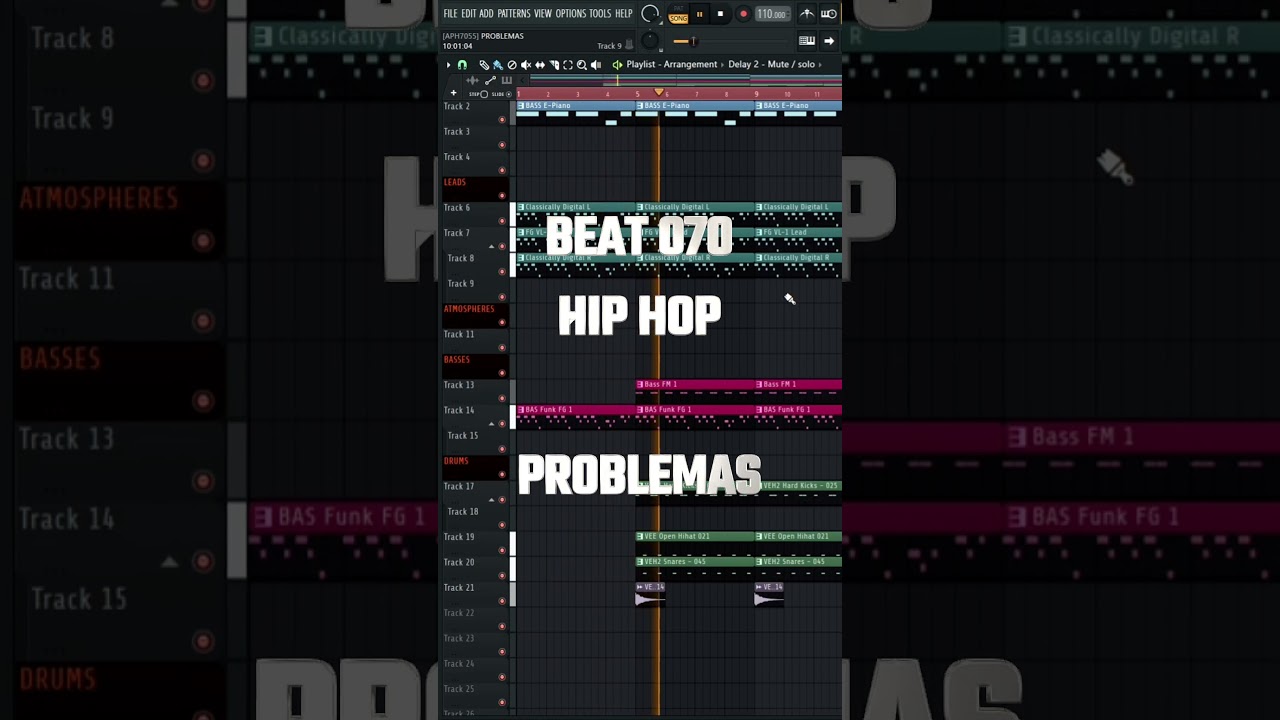Click the Track 13 name label
Viewport: 1280px width, 720px height.
pos(459,385)
